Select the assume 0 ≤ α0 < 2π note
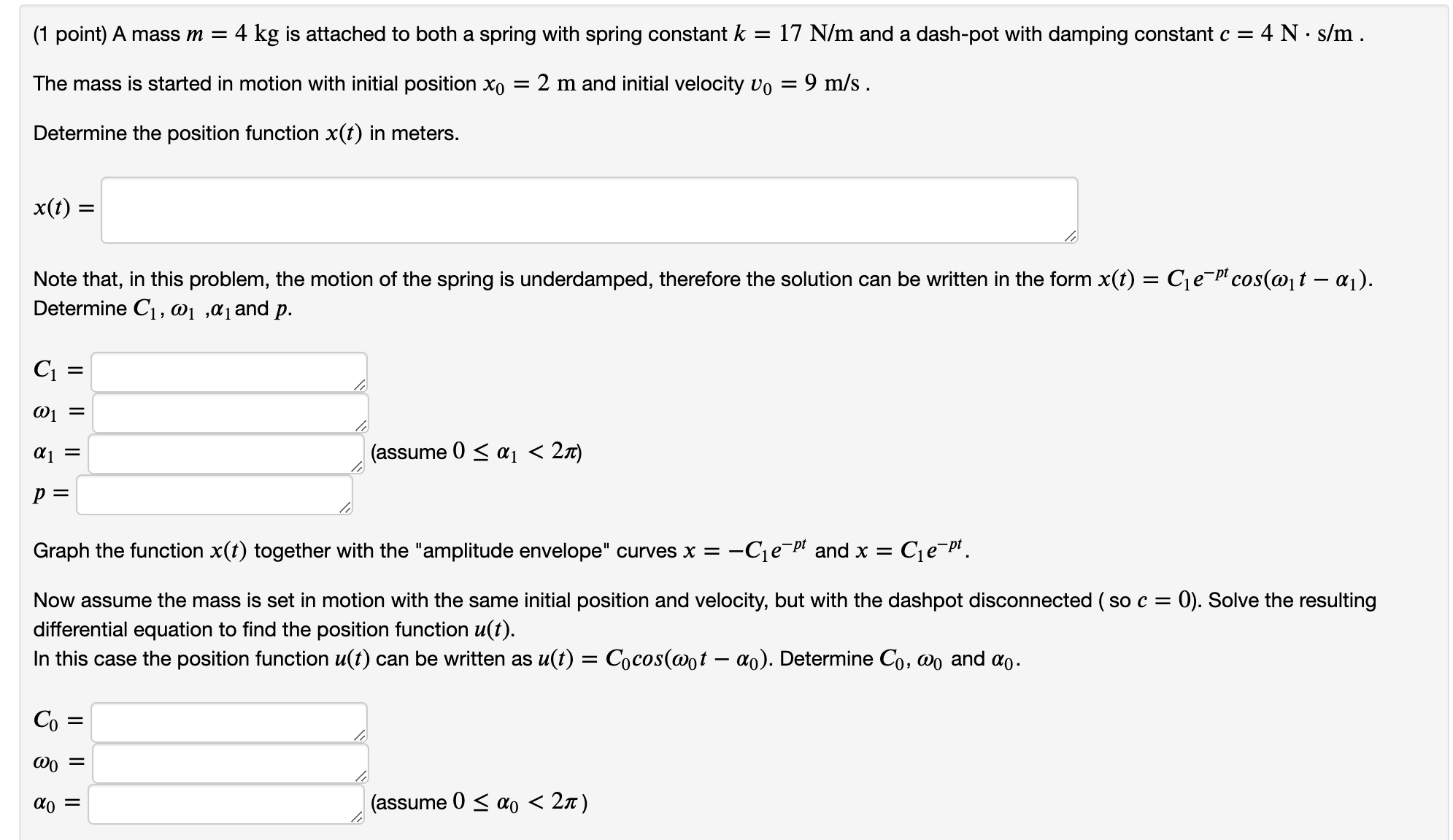1453x840 pixels. pos(479,803)
